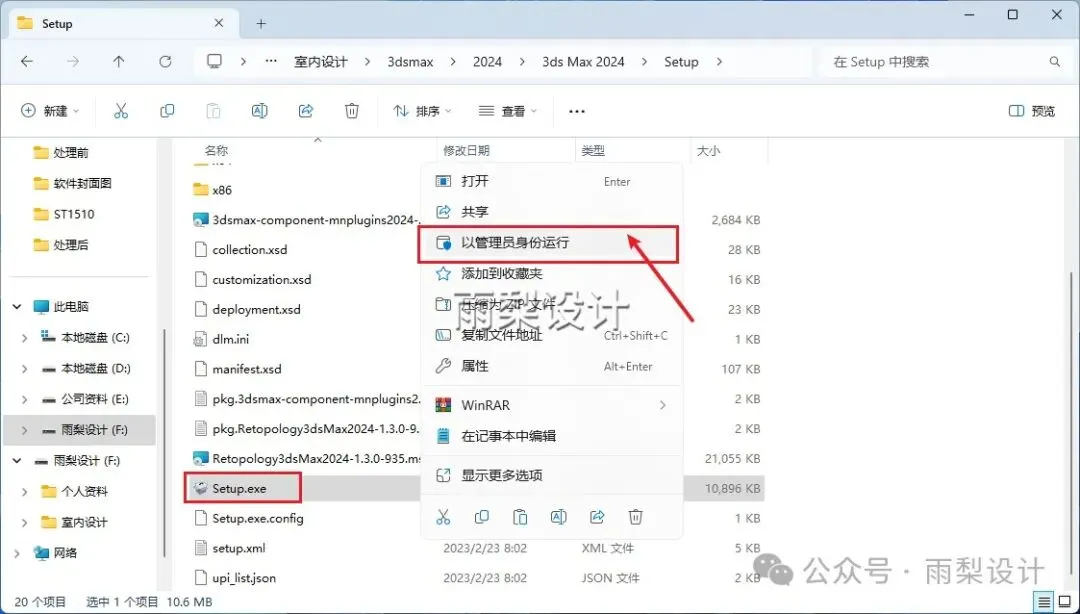This screenshot has height=614, width=1080.
Task: Expand Local Disk (C:) in sidebar
Action: tap(25, 338)
